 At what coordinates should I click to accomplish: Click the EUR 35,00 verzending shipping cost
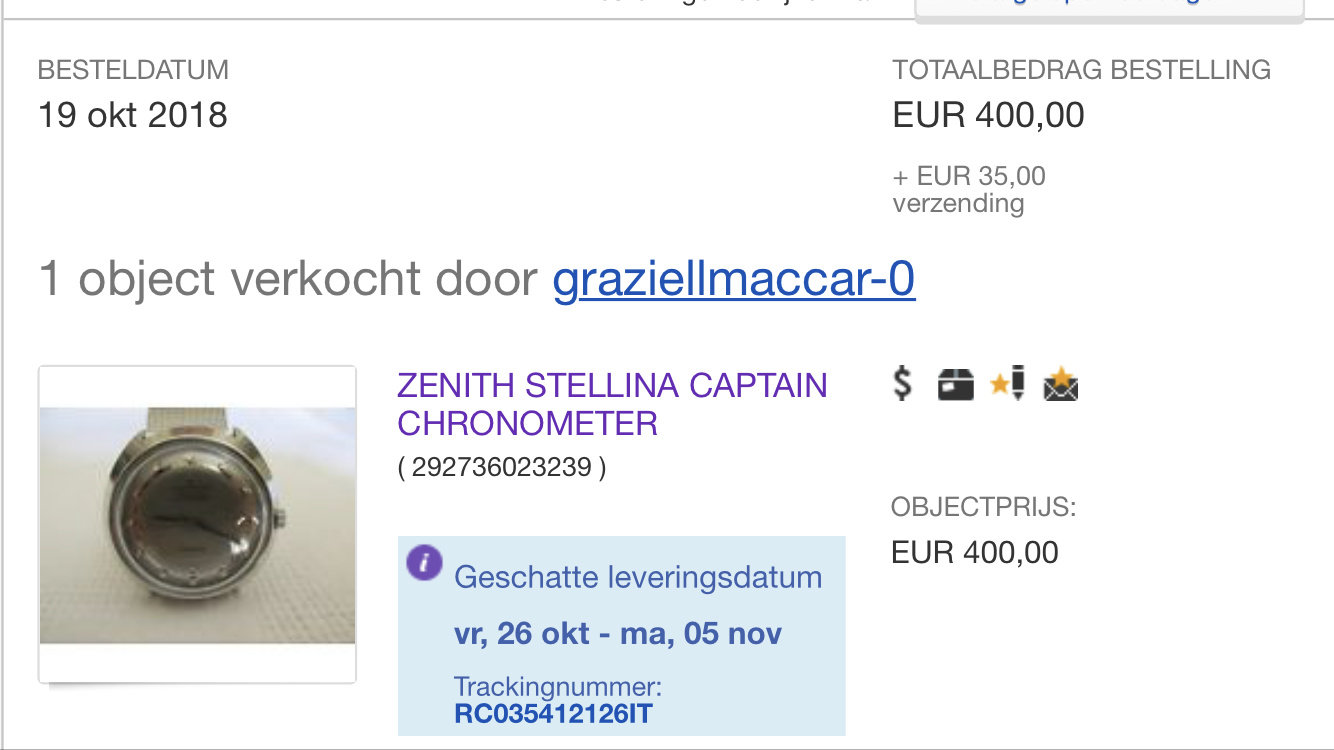[x=969, y=189]
